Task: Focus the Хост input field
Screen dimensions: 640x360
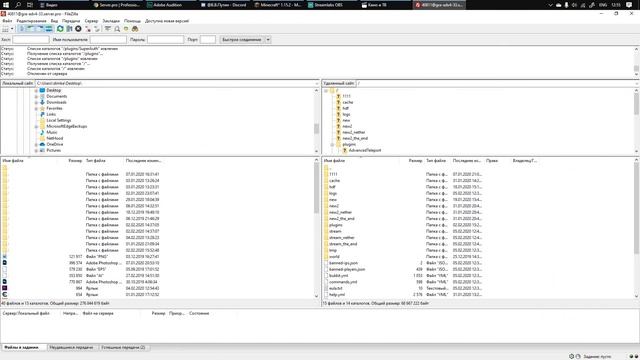Action: [x=31, y=40]
